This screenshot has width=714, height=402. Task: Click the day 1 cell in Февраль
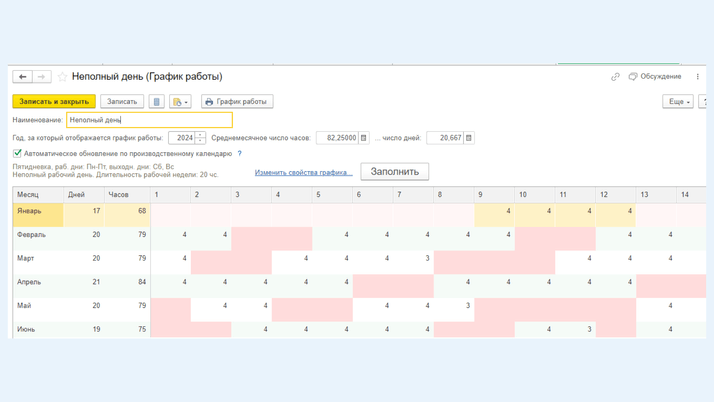click(170, 239)
